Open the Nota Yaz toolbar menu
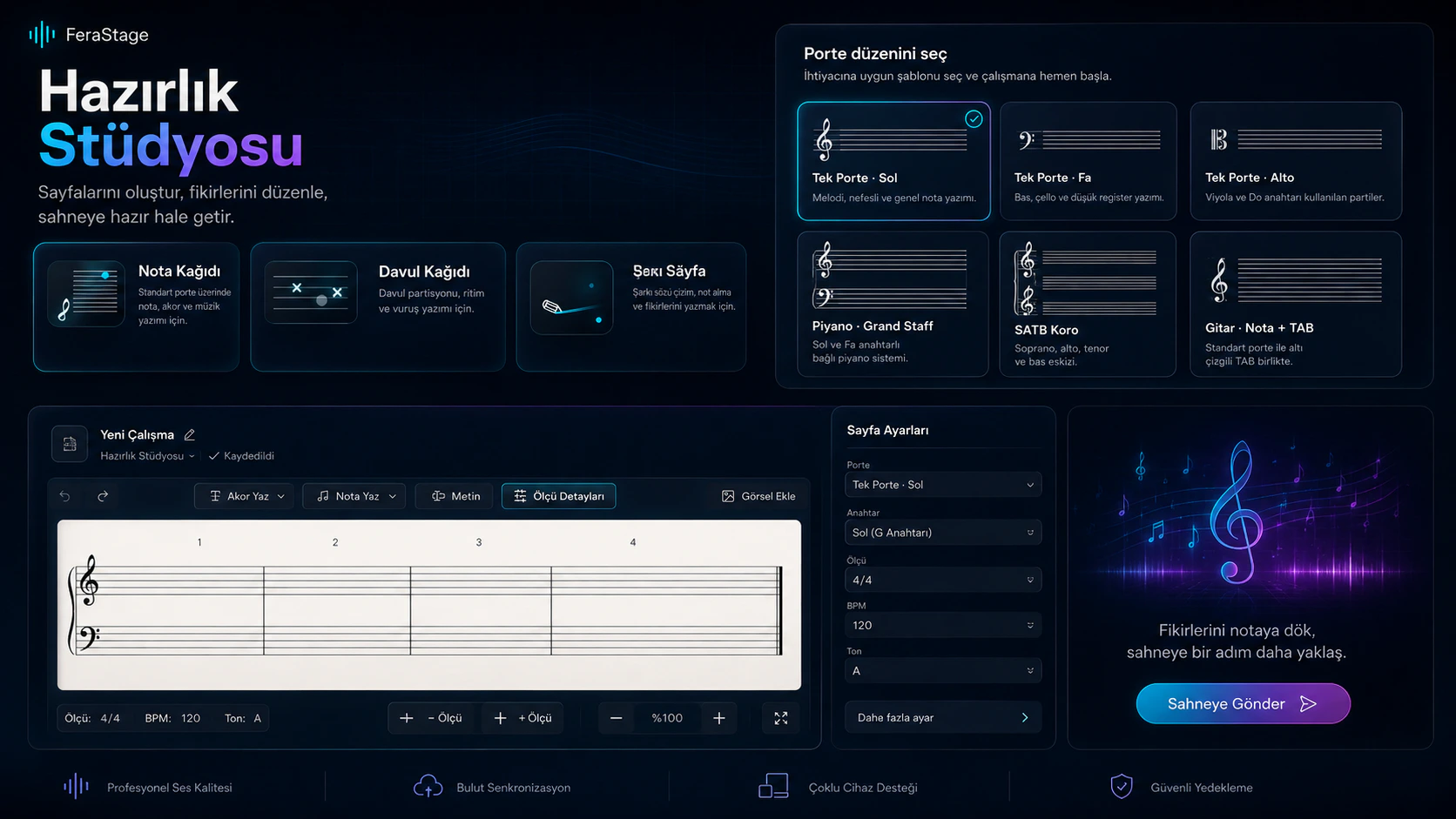The width and height of the screenshot is (1456, 819). tap(354, 496)
